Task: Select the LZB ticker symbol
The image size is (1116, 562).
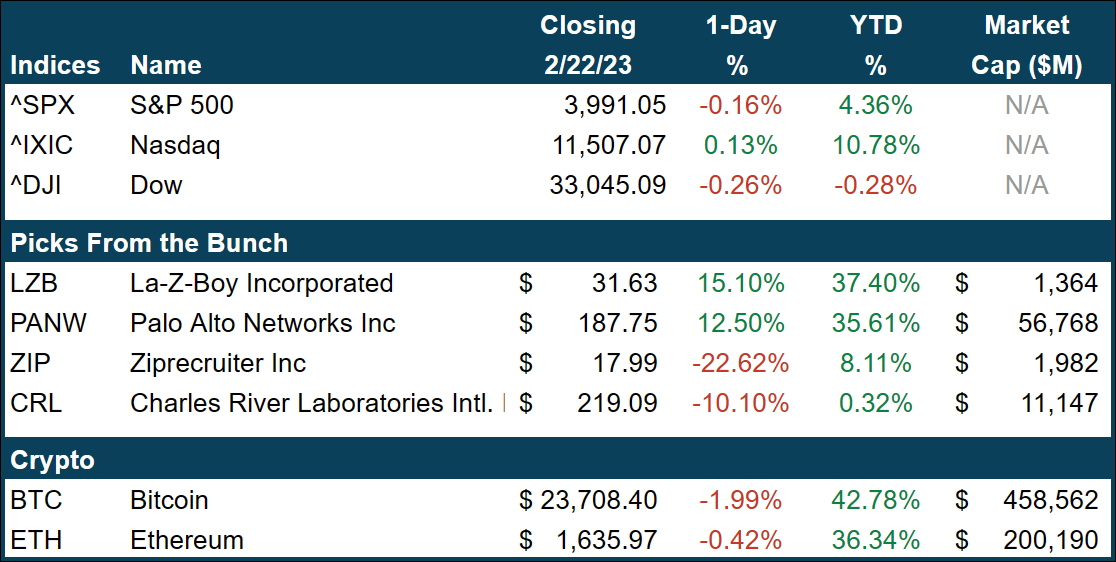Action: point(33,283)
